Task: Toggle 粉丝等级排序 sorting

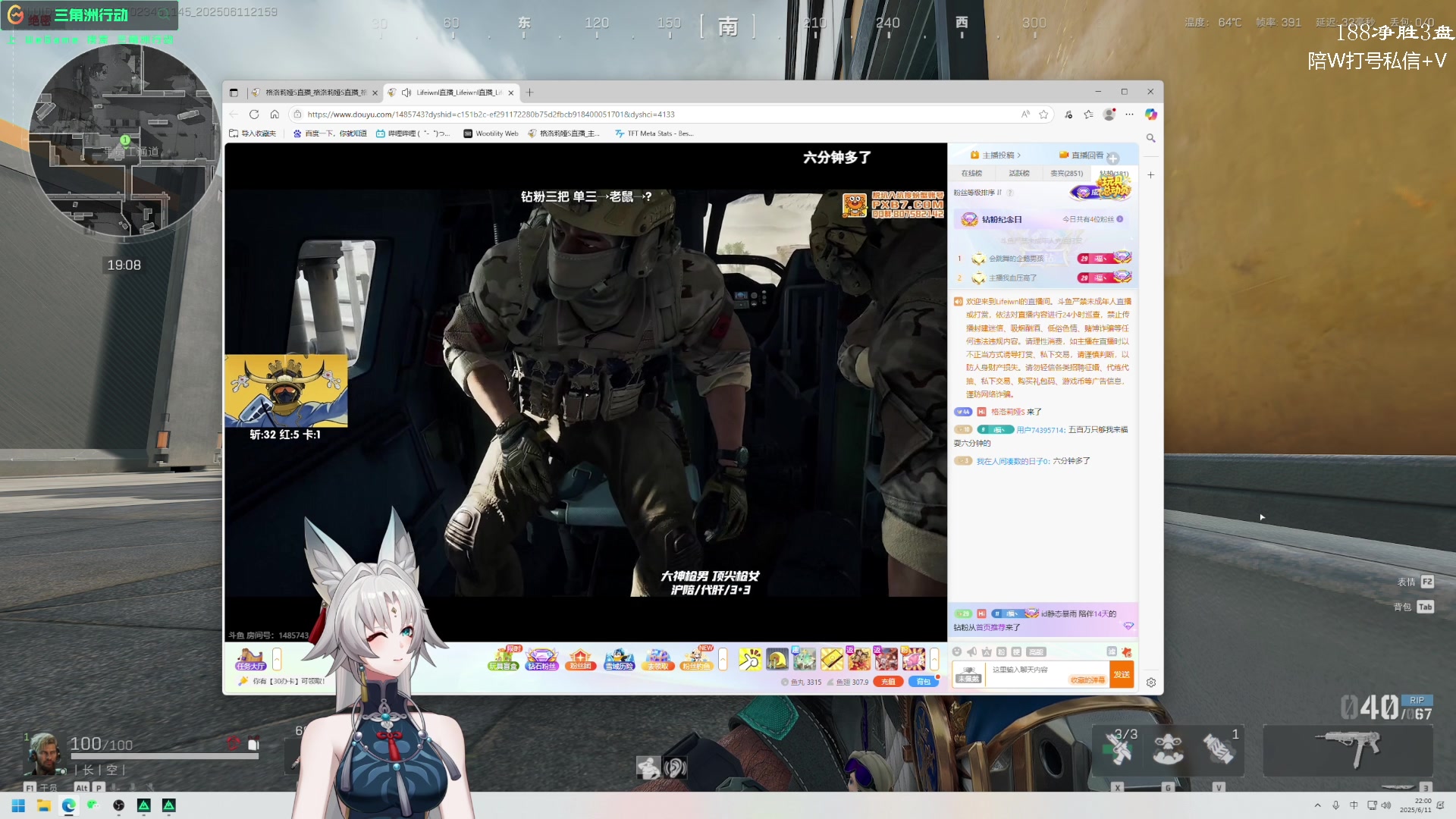Action: pos(977,193)
